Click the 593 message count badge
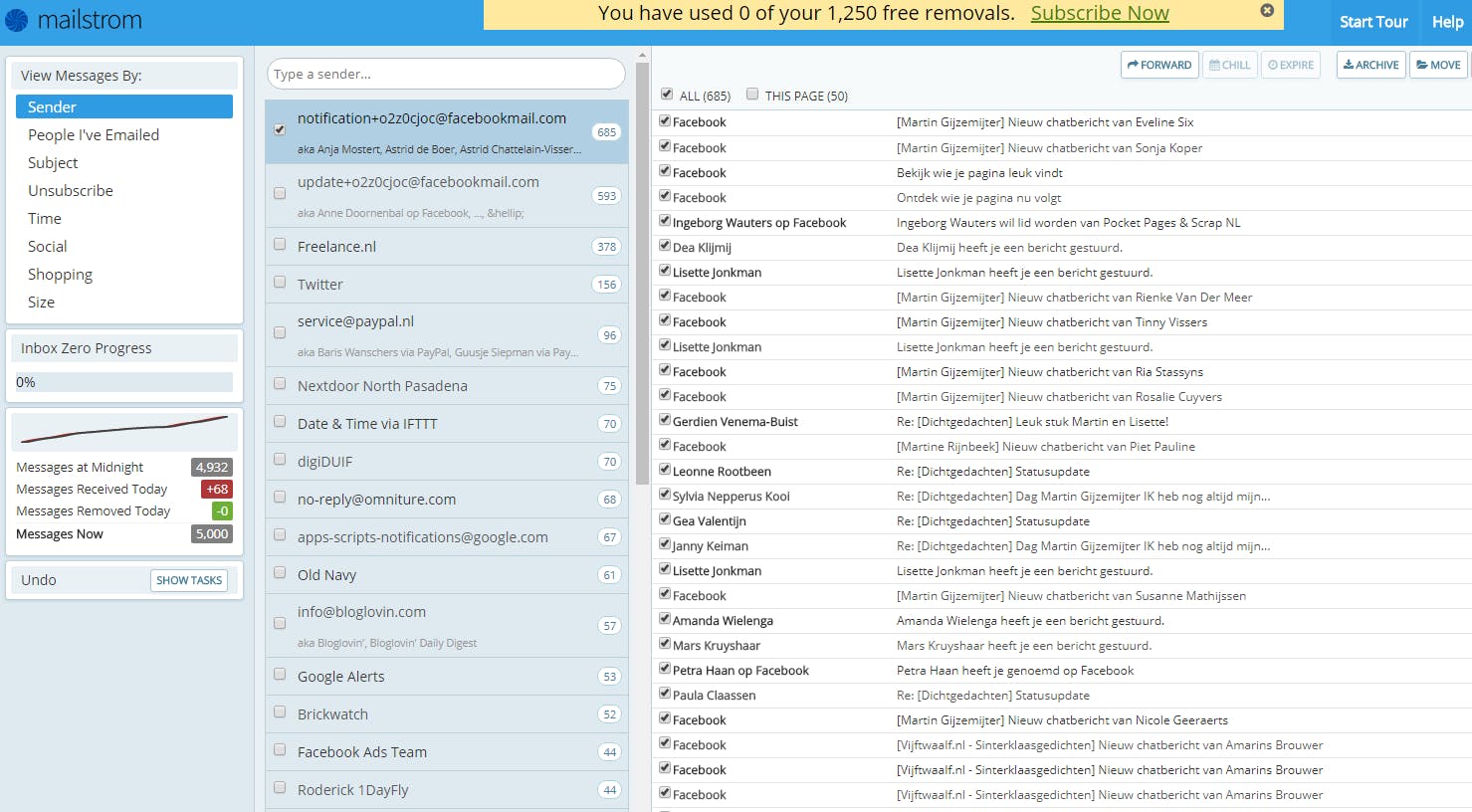 pos(606,196)
